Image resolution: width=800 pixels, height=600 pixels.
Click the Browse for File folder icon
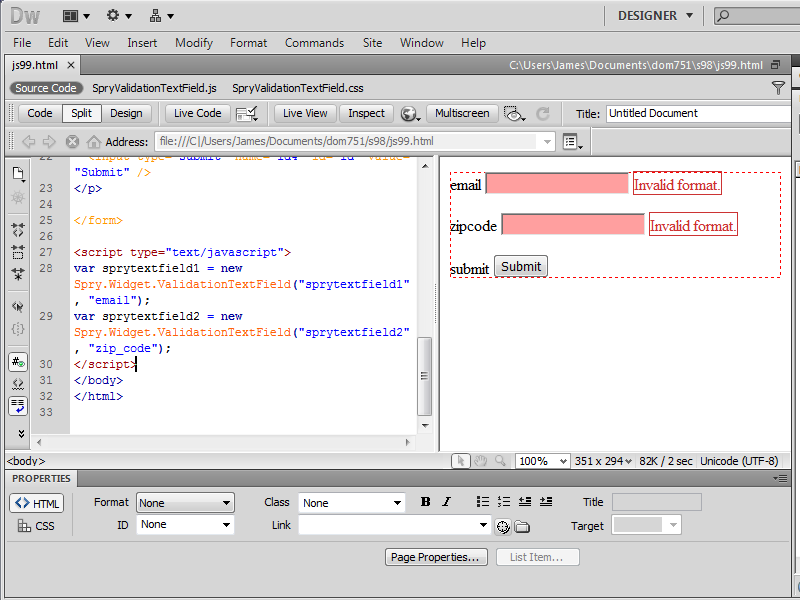click(522, 526)
